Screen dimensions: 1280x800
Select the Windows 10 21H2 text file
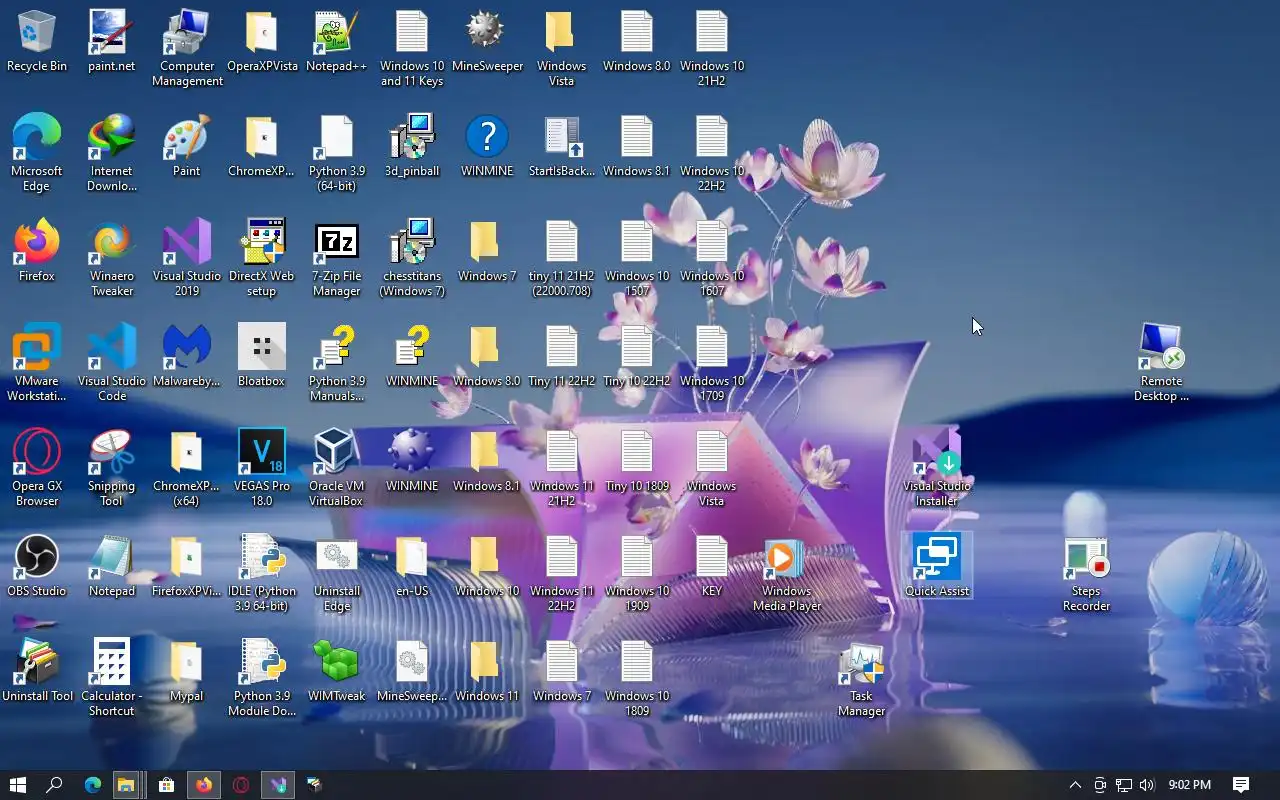[x=712, y=49]
